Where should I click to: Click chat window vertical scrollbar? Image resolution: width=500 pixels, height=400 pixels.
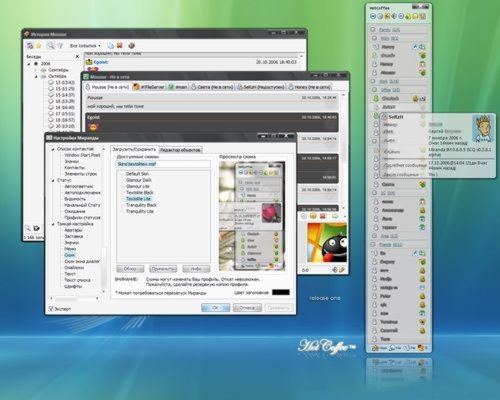coord(345,152)
